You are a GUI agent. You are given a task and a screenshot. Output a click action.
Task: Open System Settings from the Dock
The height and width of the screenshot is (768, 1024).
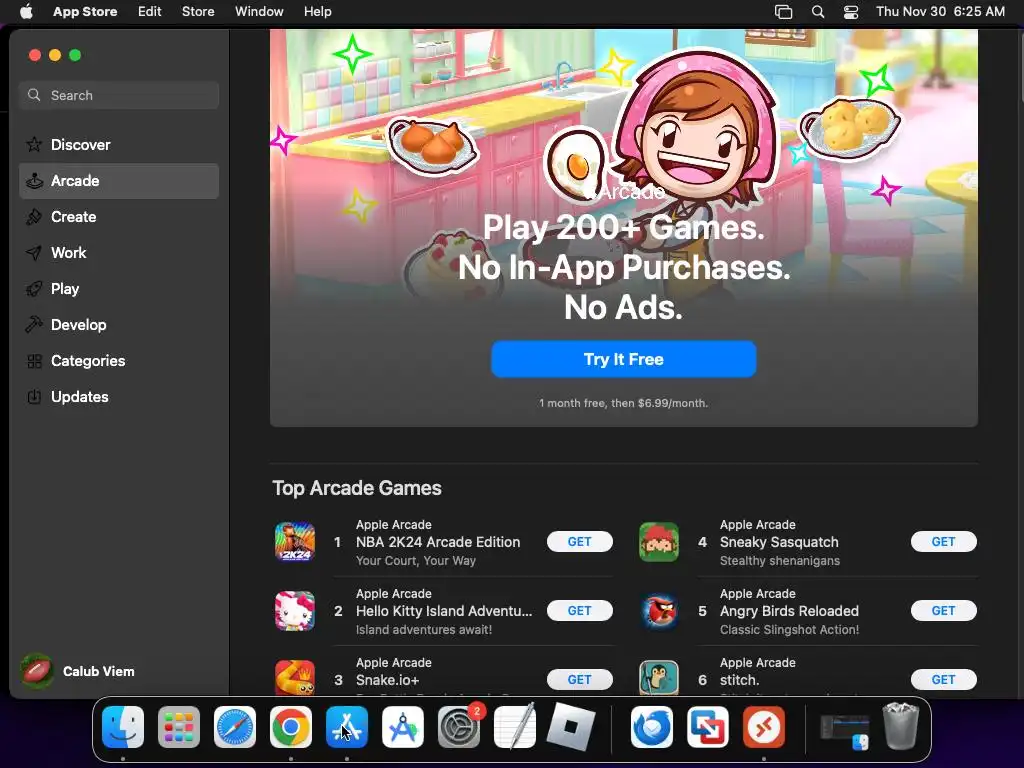click(x=459, y=727)
